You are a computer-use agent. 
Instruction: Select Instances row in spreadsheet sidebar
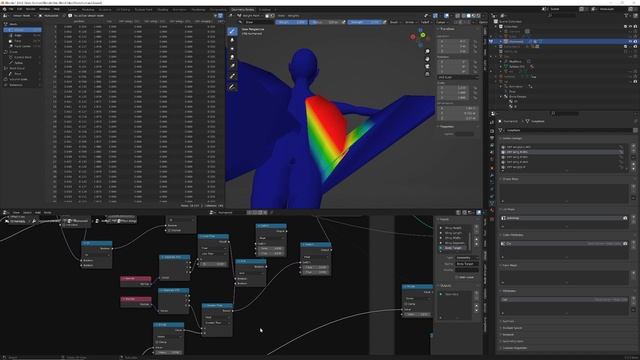pos(22,84)
